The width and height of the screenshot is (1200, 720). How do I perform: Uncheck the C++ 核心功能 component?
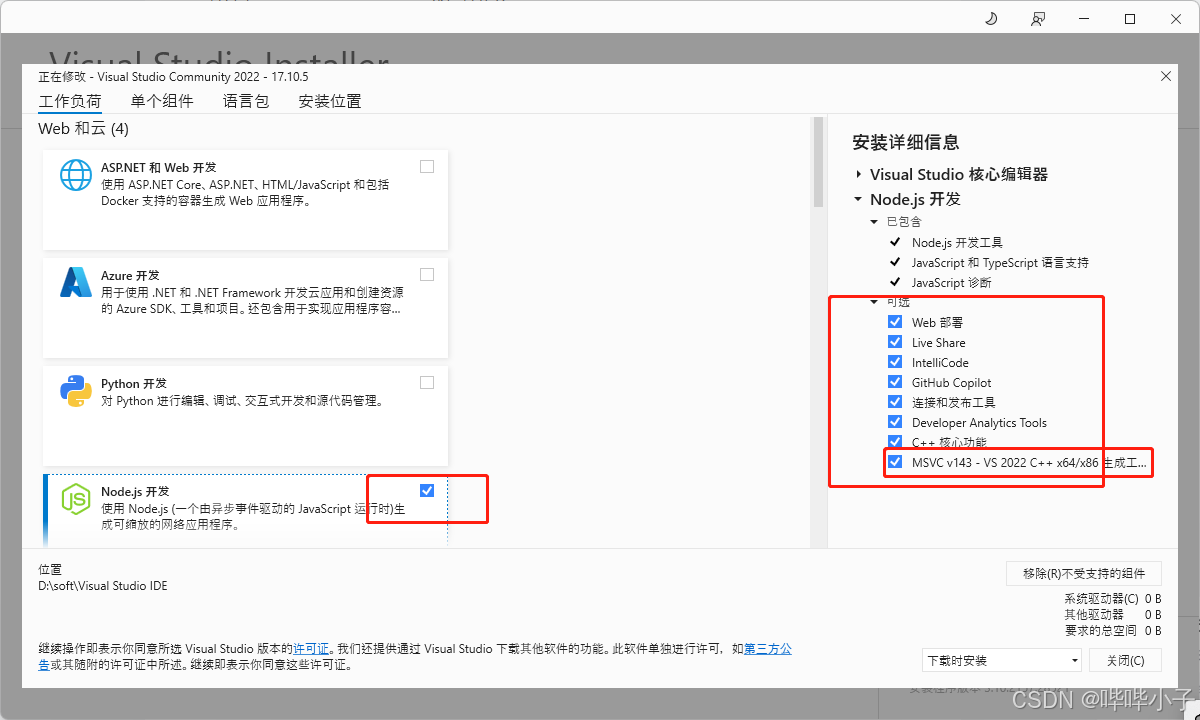pyautogui.click(x=895, y=442)
